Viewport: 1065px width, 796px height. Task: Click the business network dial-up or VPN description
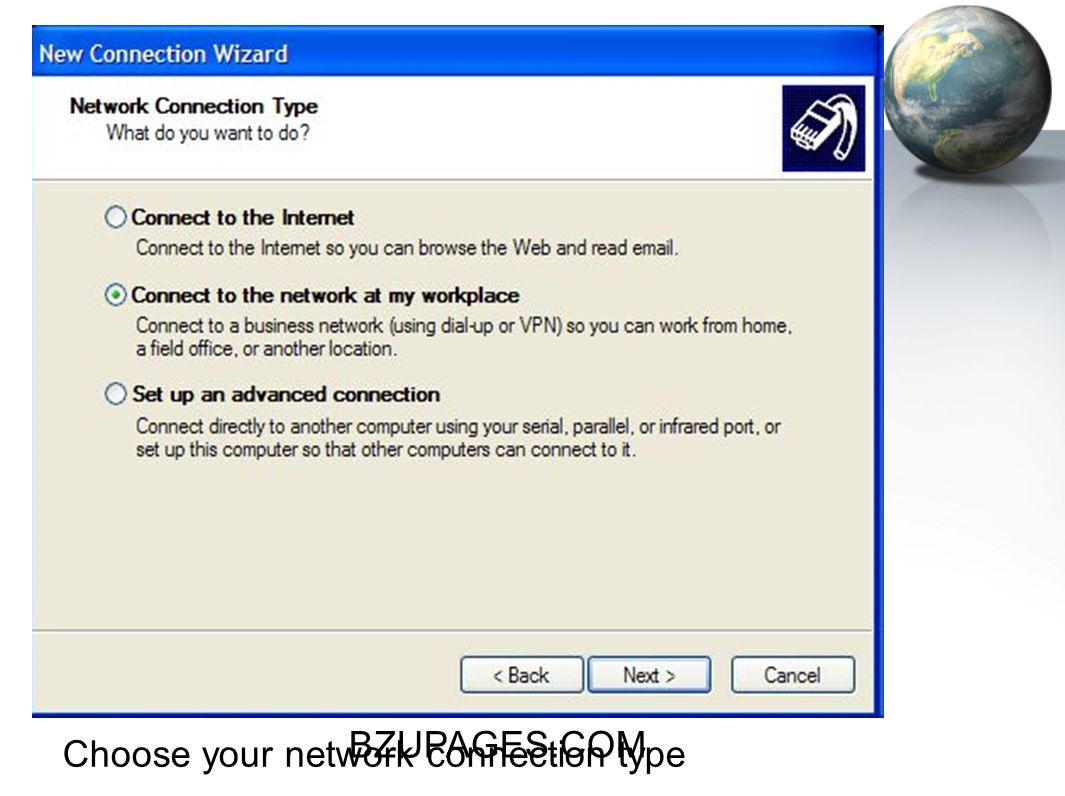[464, 337]
